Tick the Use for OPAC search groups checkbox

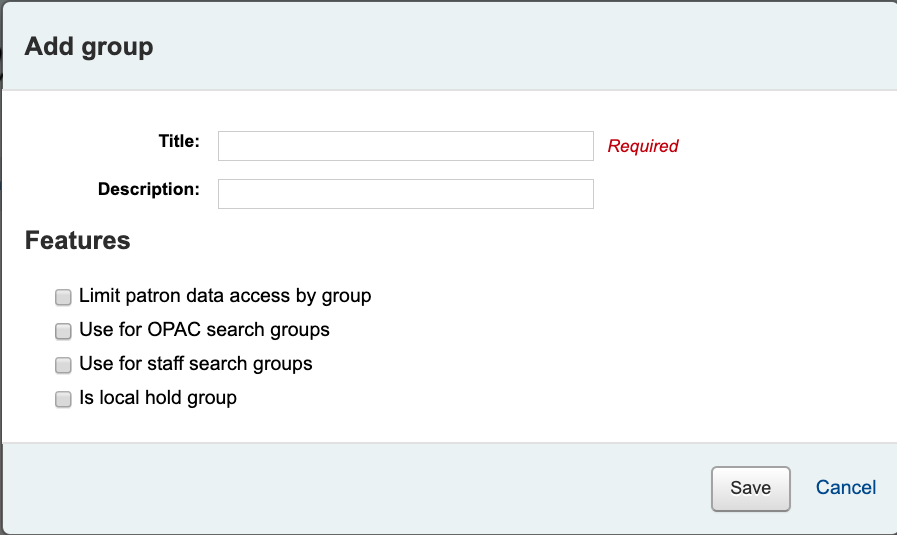(63, 331)
